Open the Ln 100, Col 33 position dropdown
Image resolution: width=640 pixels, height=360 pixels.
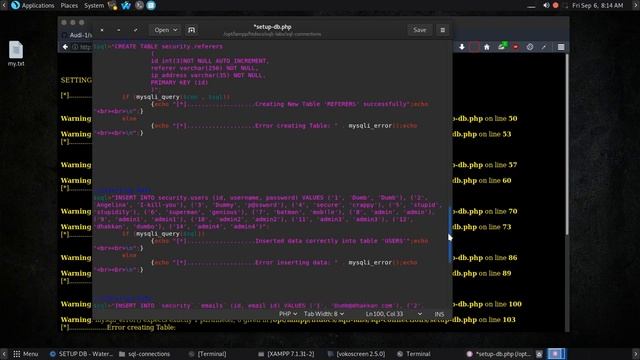(393, 314)
